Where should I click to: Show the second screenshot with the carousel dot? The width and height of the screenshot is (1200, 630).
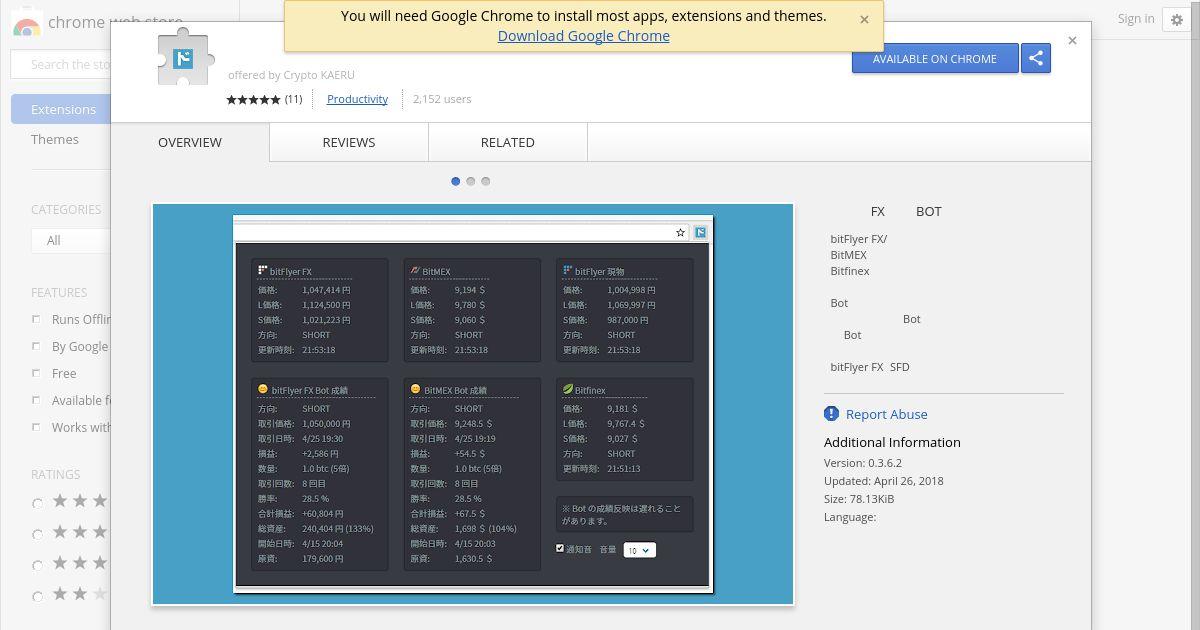point(471,181)
